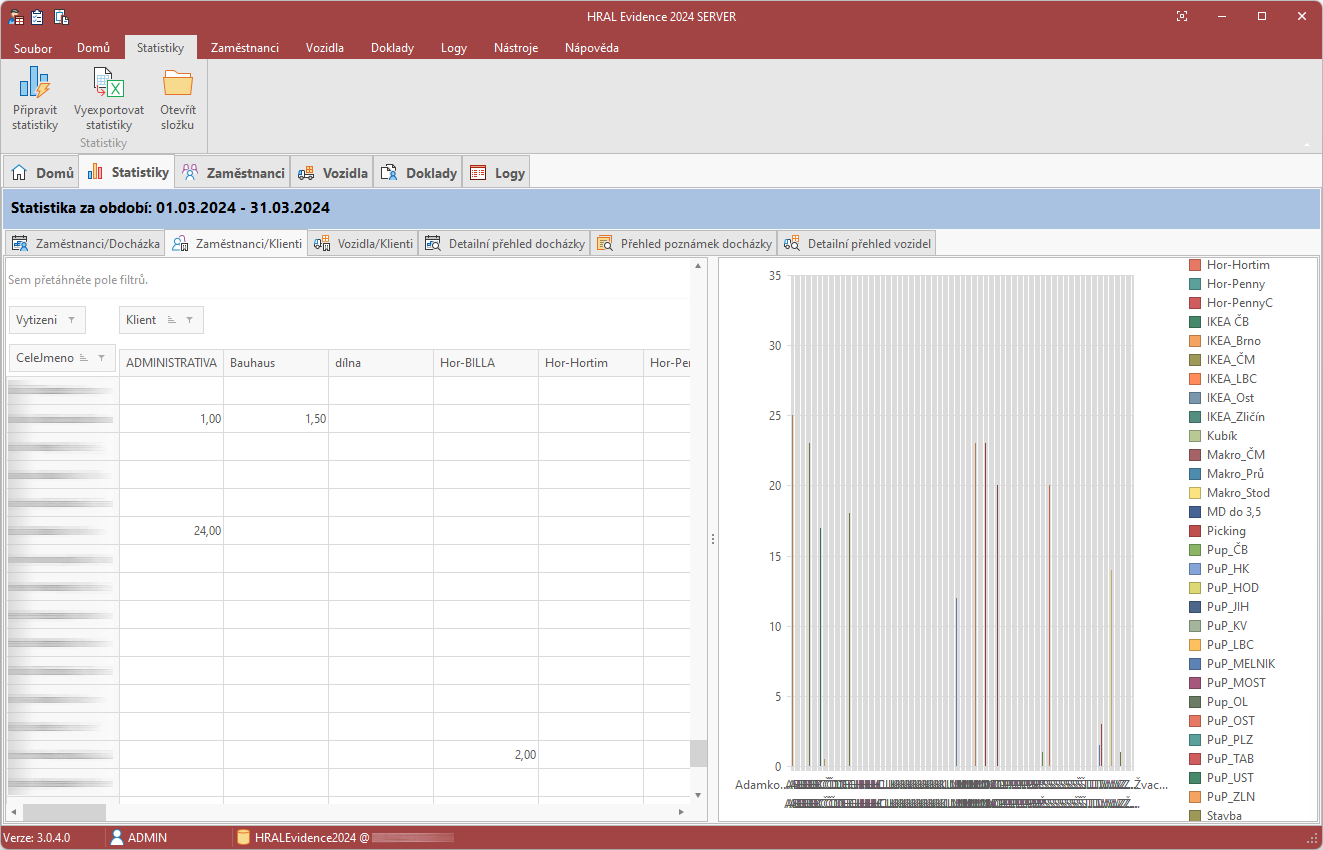The image size is (1323, 850).
Task: Click the horizontal scrollbar thumb under grid
Action: pyautogui.click(x=64, y=812)
